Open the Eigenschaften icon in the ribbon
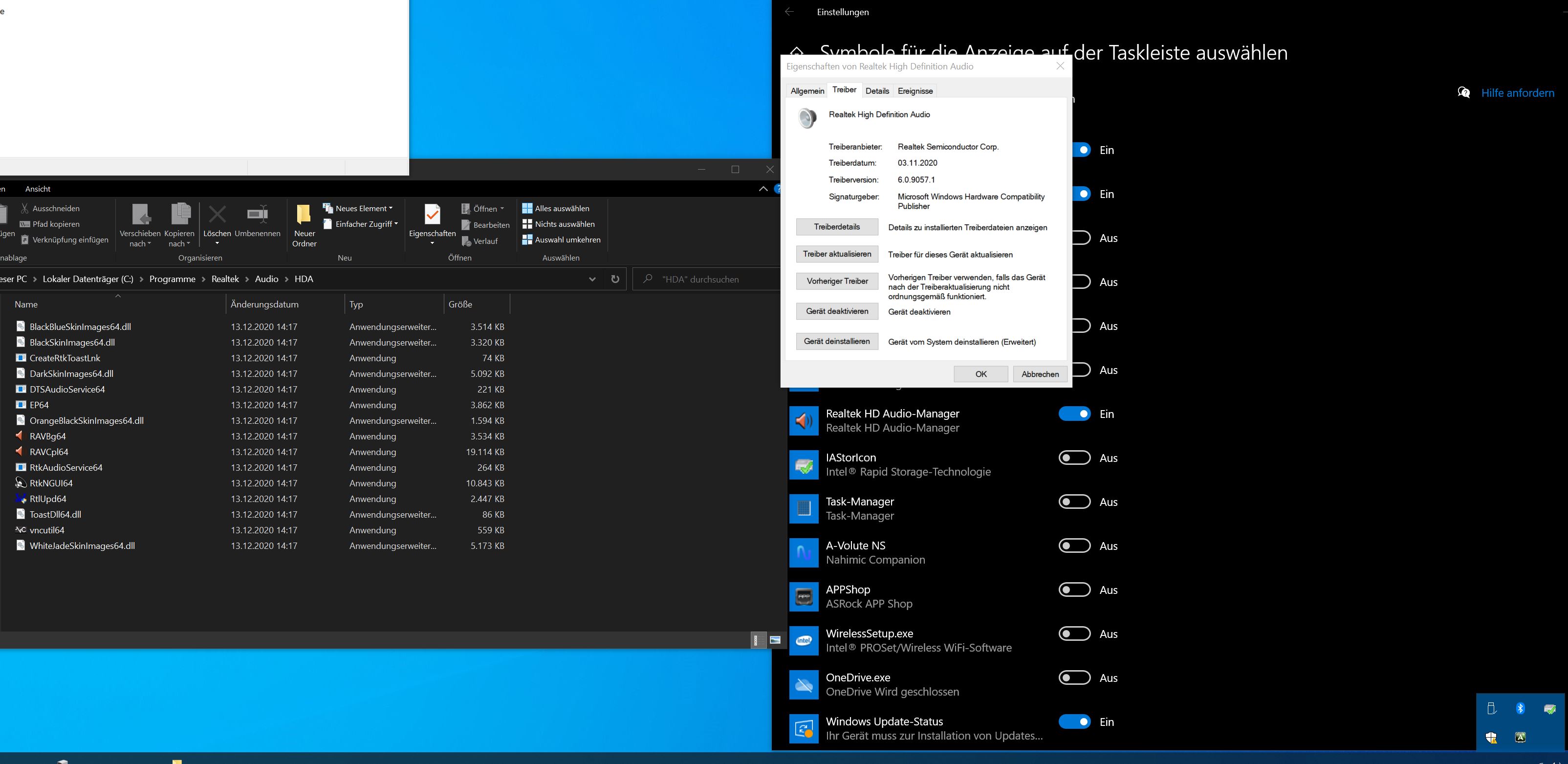This screenshot has height=764, width=1568. [x=432, y=215]
